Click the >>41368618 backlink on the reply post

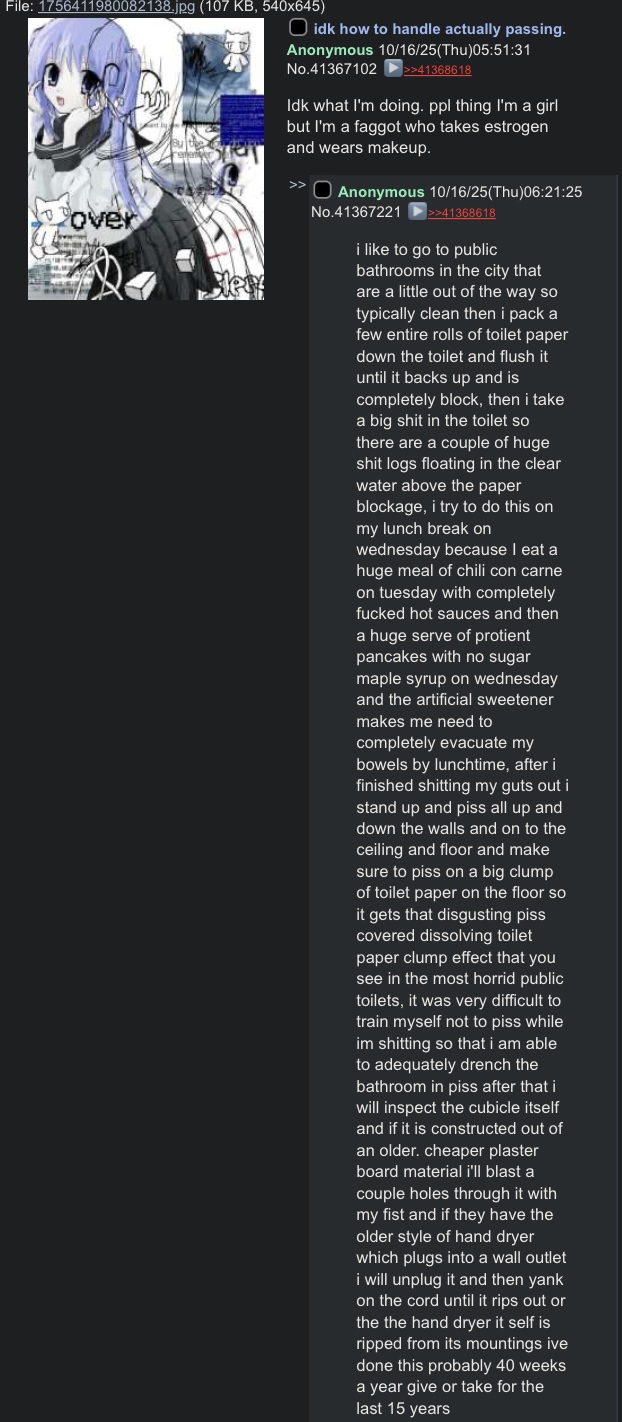coord(462,213)
